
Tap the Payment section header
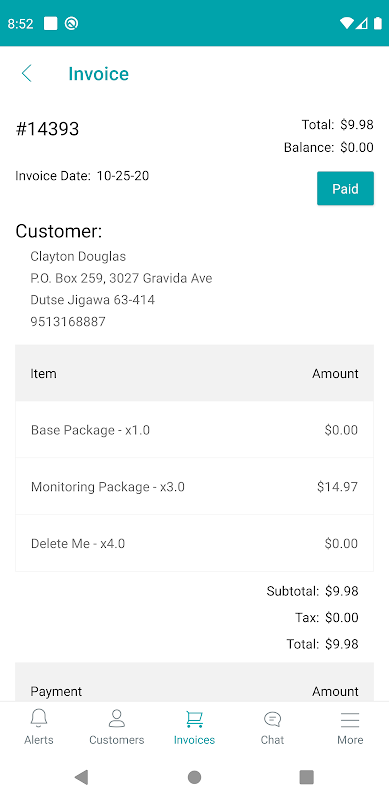(x=194, y=683)
